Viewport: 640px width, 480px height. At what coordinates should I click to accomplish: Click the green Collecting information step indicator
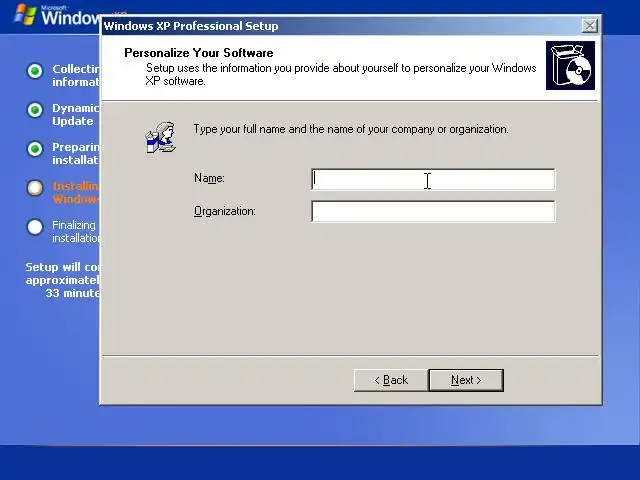(35, 71)
